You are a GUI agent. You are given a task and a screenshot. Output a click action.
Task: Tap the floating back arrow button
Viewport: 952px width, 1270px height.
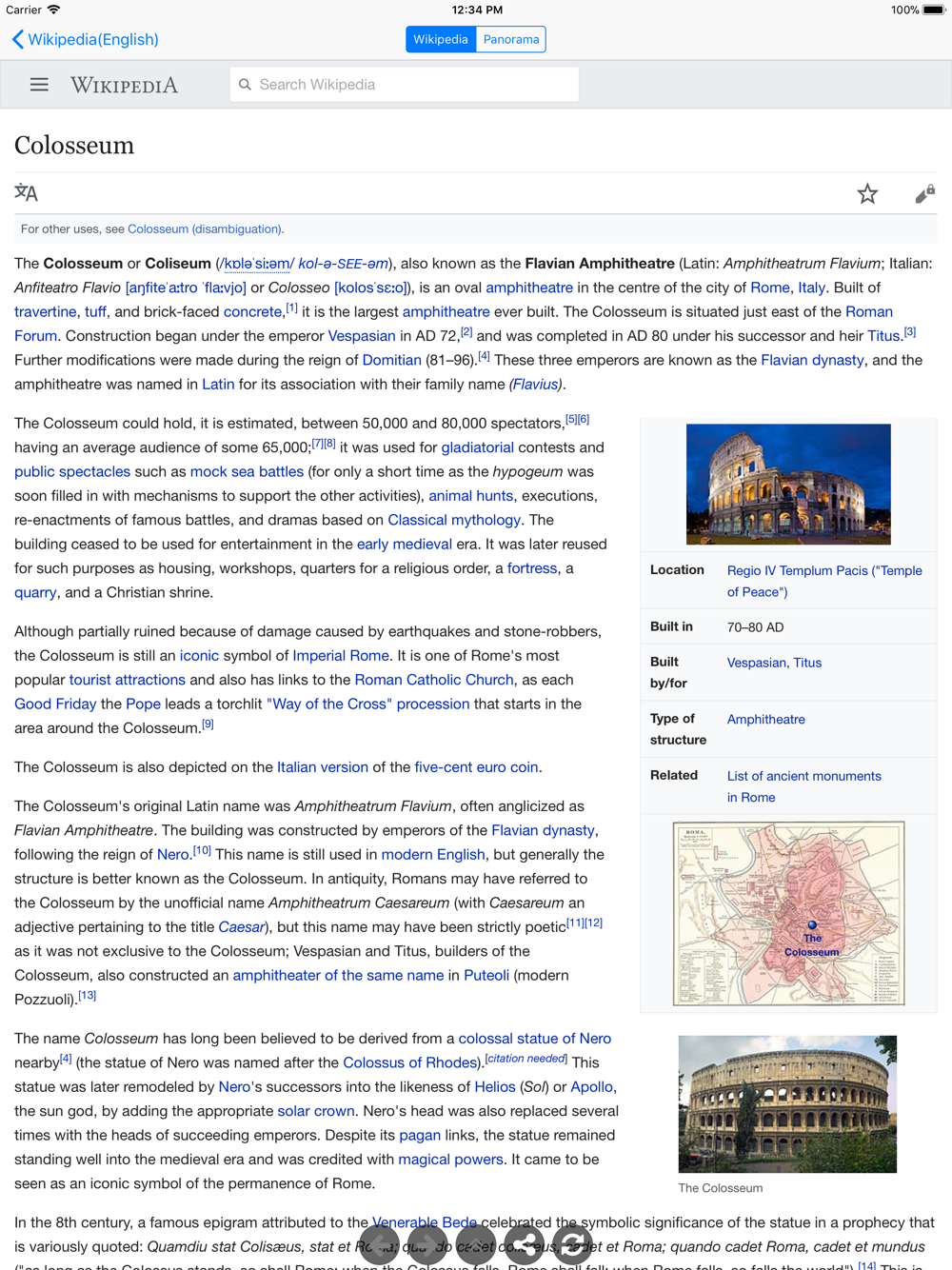(x=379, y=1244)
